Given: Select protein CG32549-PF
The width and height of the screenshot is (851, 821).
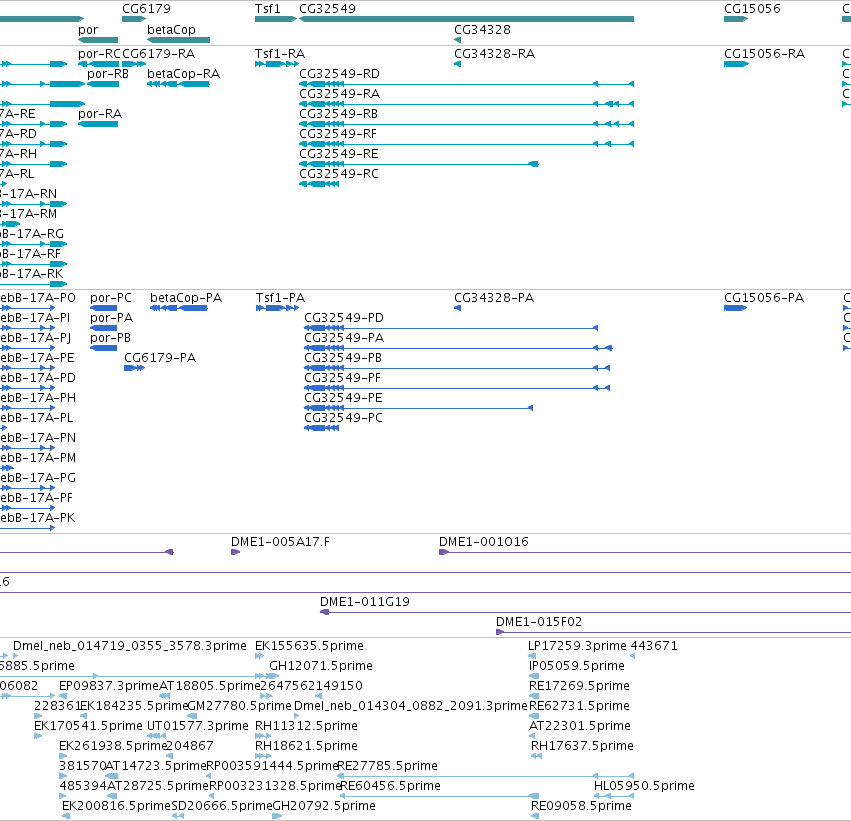Looking at the screenshot, I should pyautogui.click(x=342, y=378).
